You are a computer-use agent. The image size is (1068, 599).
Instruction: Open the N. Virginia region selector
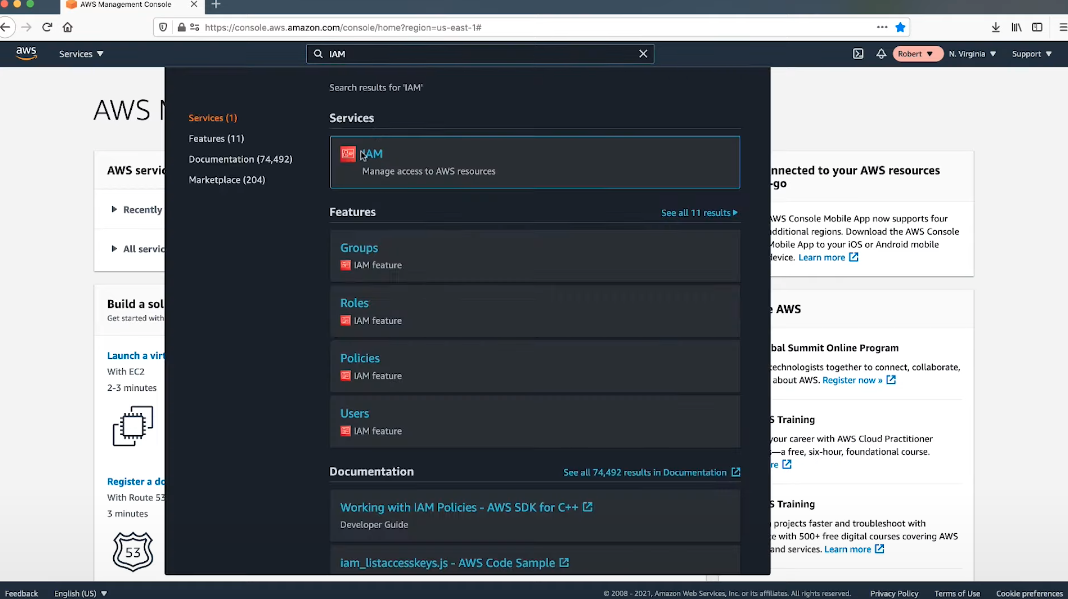coord(972,54)
